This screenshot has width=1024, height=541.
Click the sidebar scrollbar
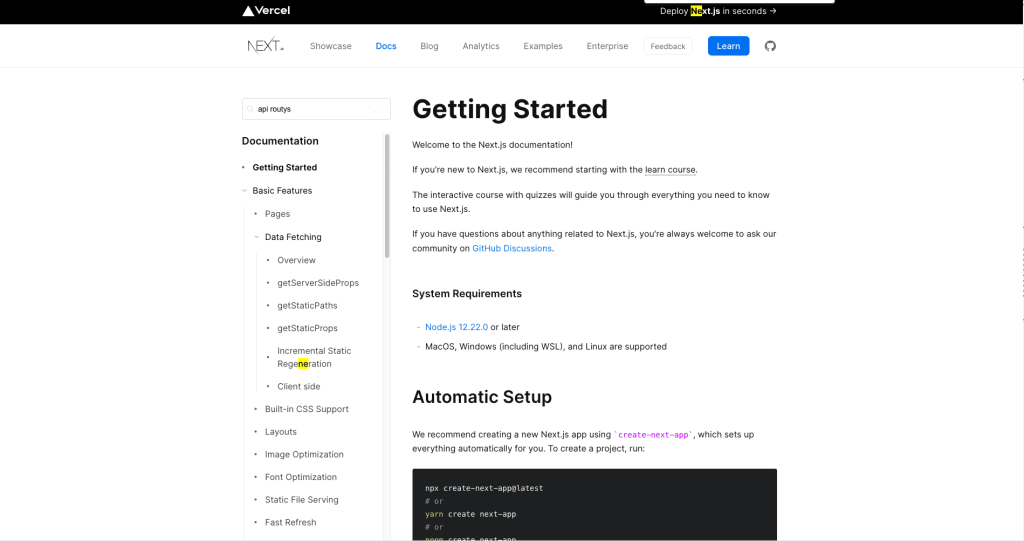(x=387, y=196)
